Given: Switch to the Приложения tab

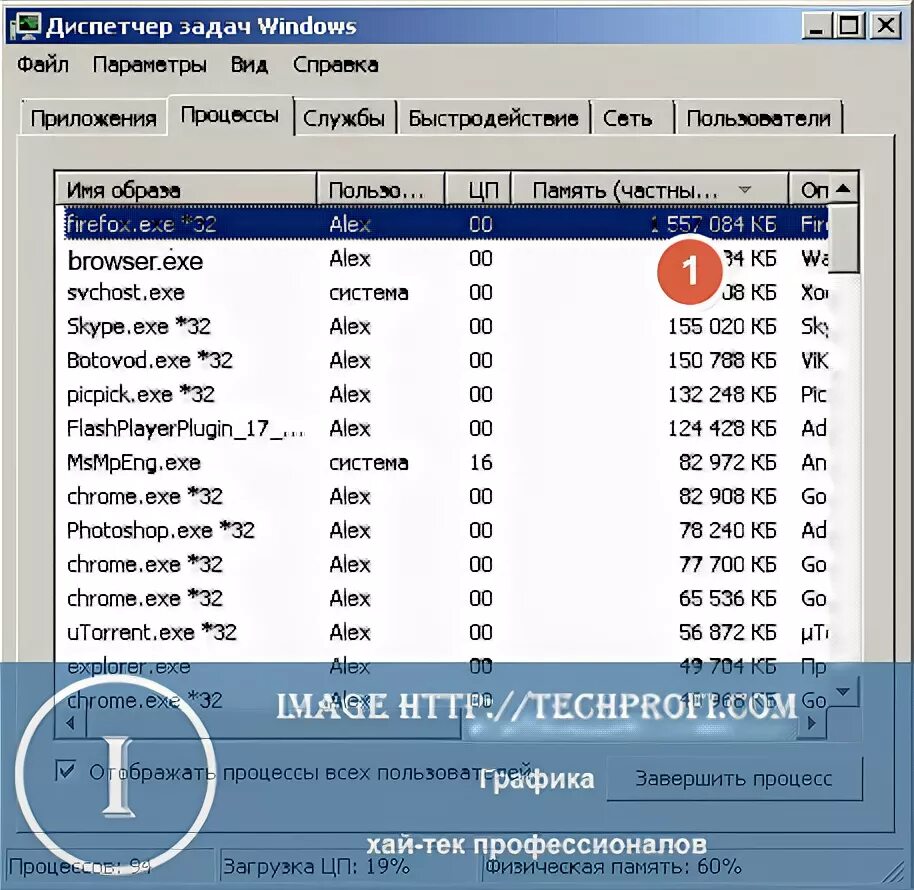Looking at the screenshot, I should pyautogui.click(x=93, y=118).
